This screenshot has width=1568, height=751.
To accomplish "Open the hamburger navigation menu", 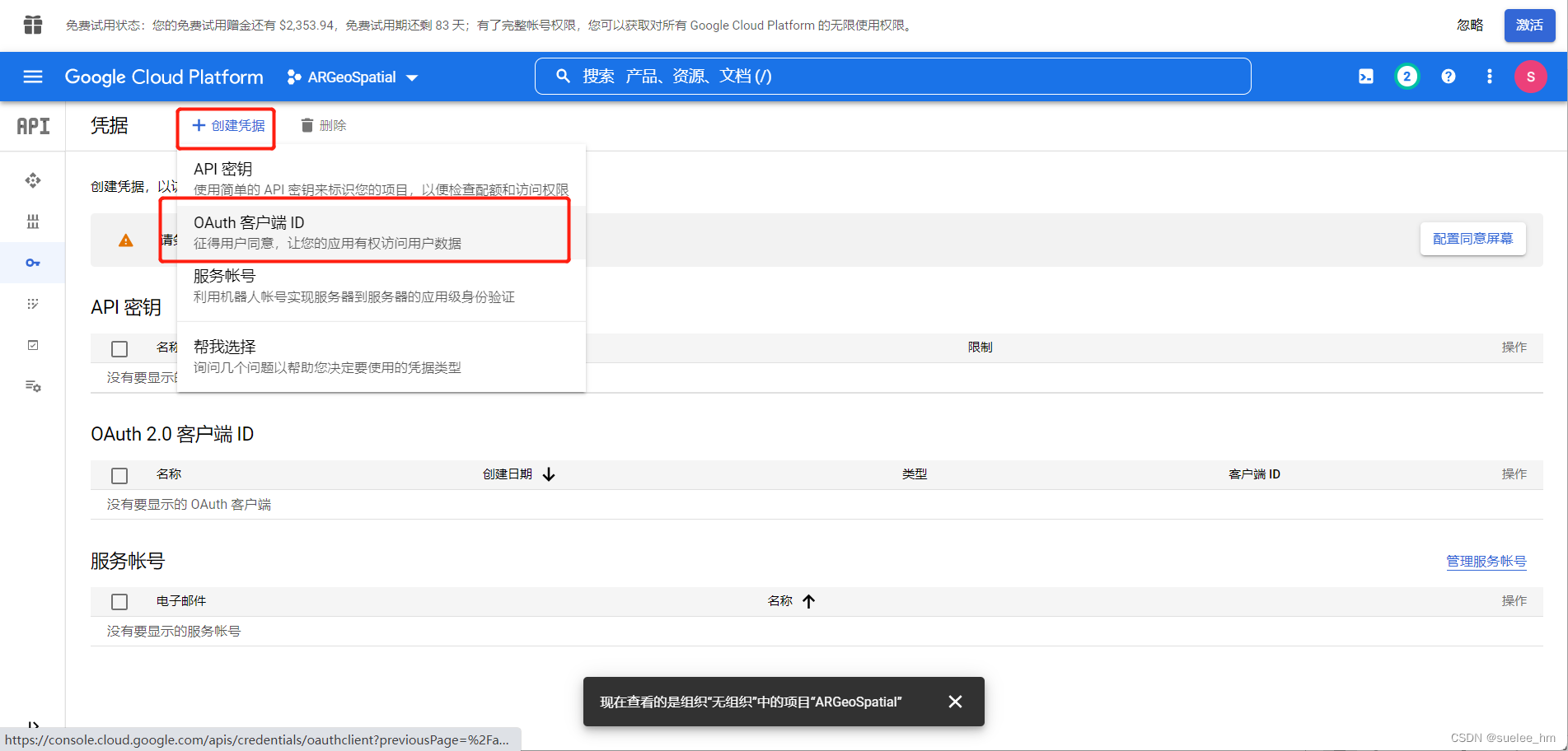I will (x=33, y=77).
